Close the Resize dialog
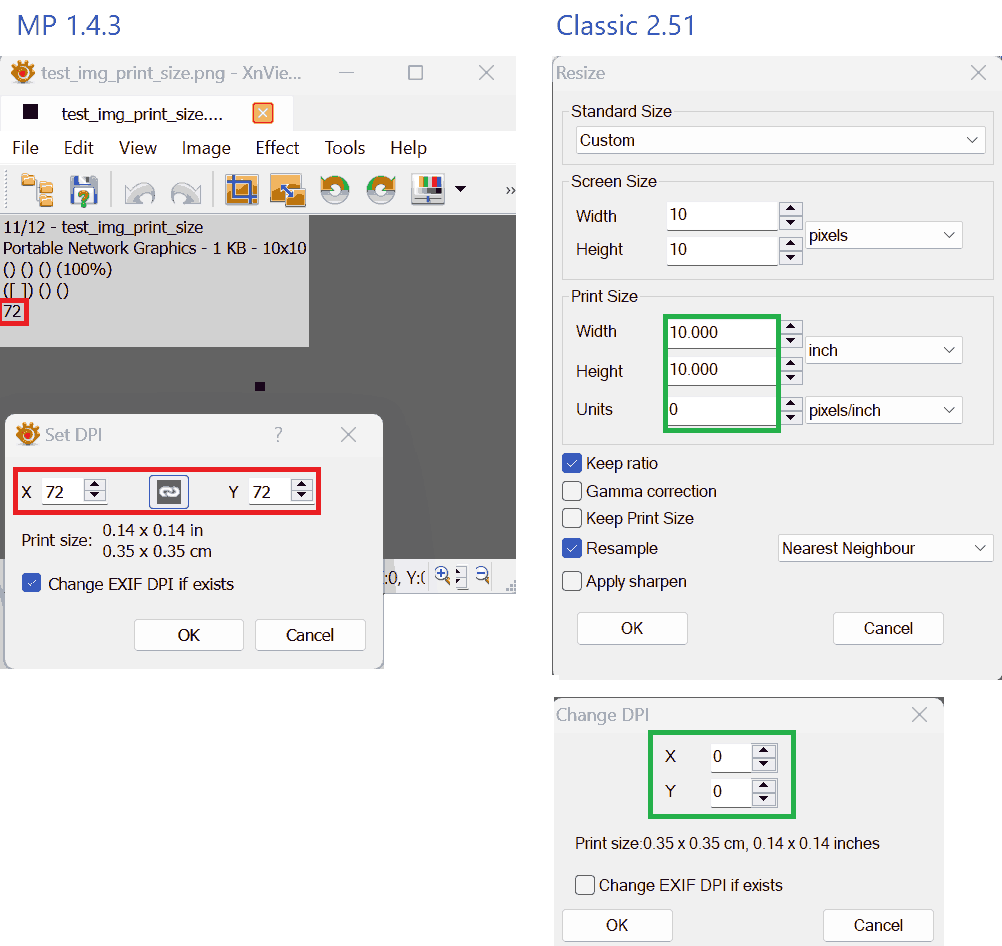This screenshot has height=946, width=1002. (978, 72)
